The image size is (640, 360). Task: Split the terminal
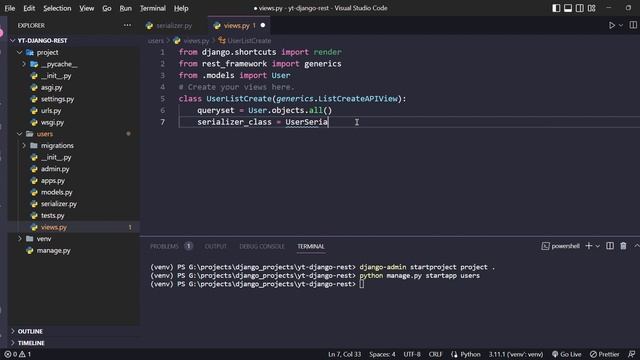(610, 246)
